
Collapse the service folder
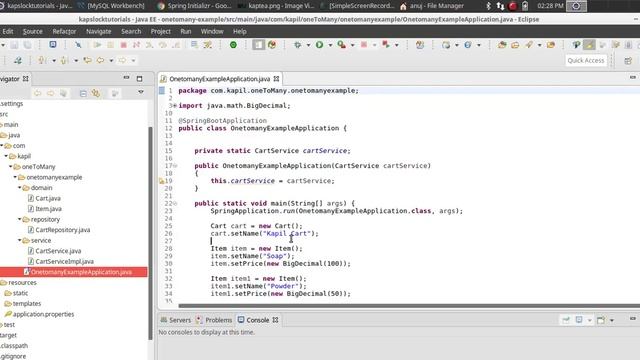19,240
